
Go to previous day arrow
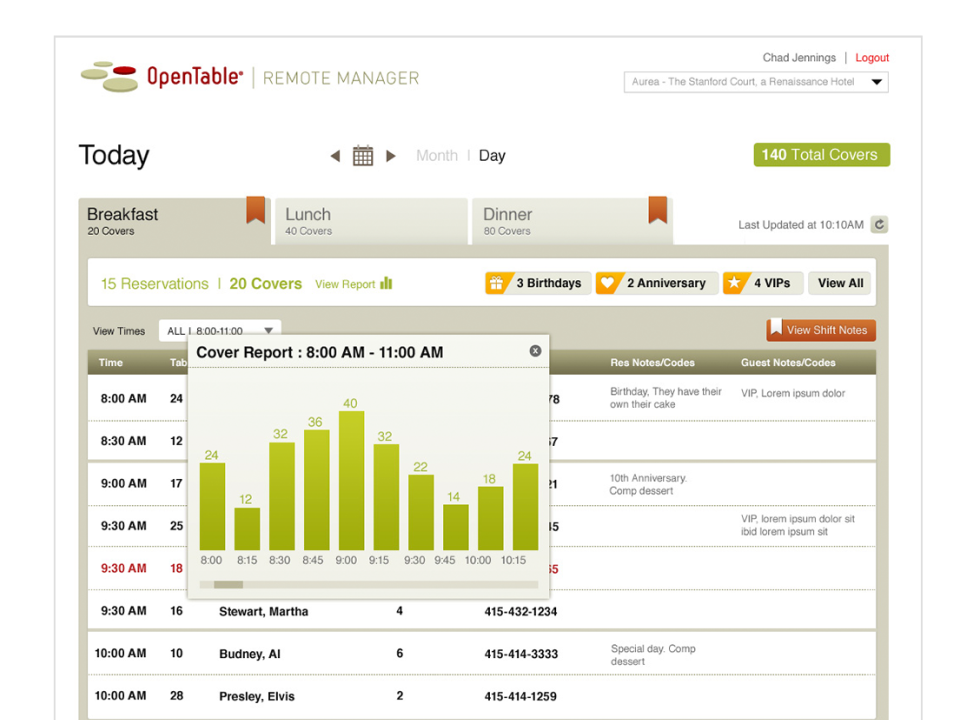click(x=335, y=156)
